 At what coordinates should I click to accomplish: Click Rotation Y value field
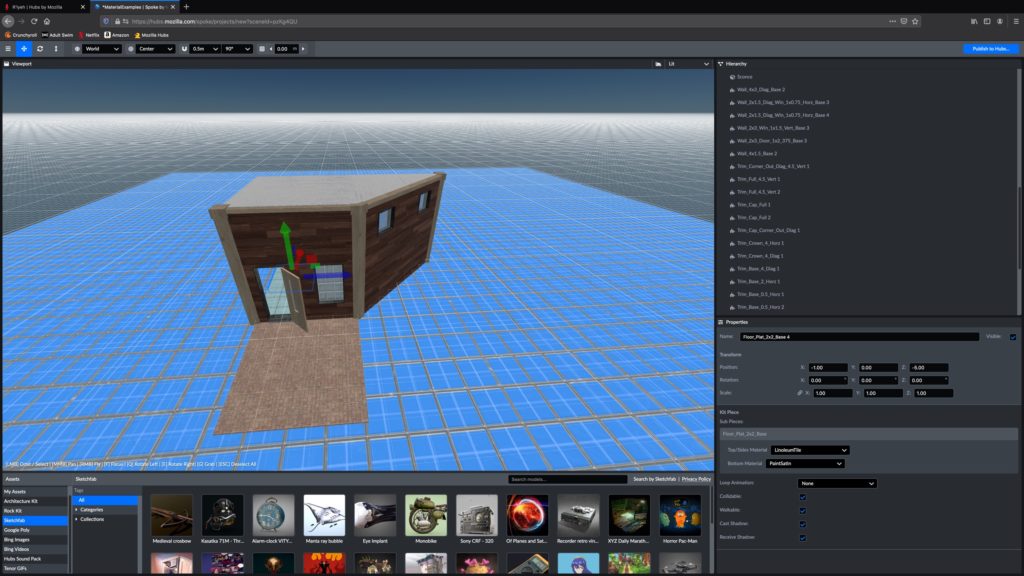point(878,380)
